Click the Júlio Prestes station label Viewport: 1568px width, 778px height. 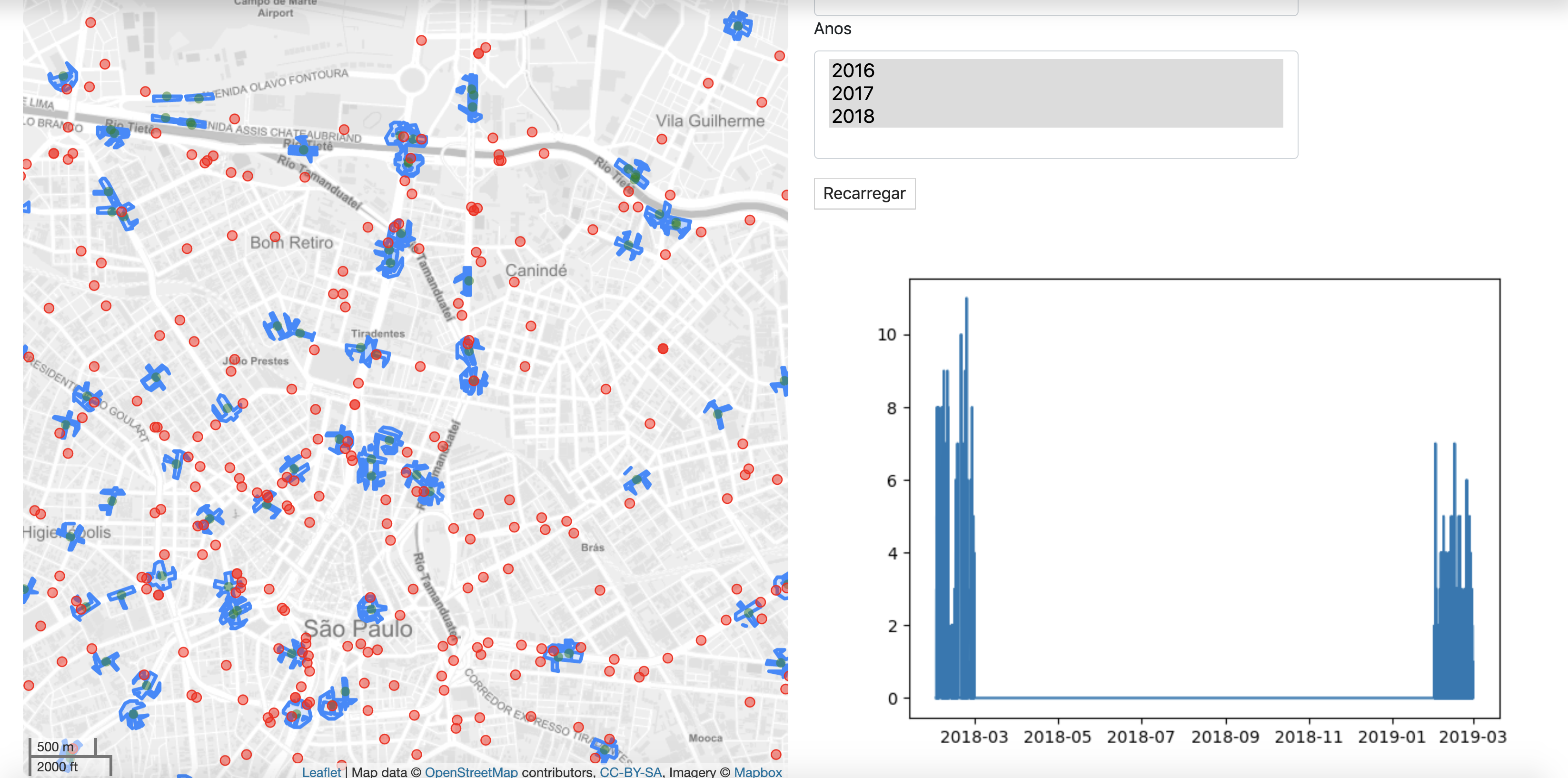point(256,361)
